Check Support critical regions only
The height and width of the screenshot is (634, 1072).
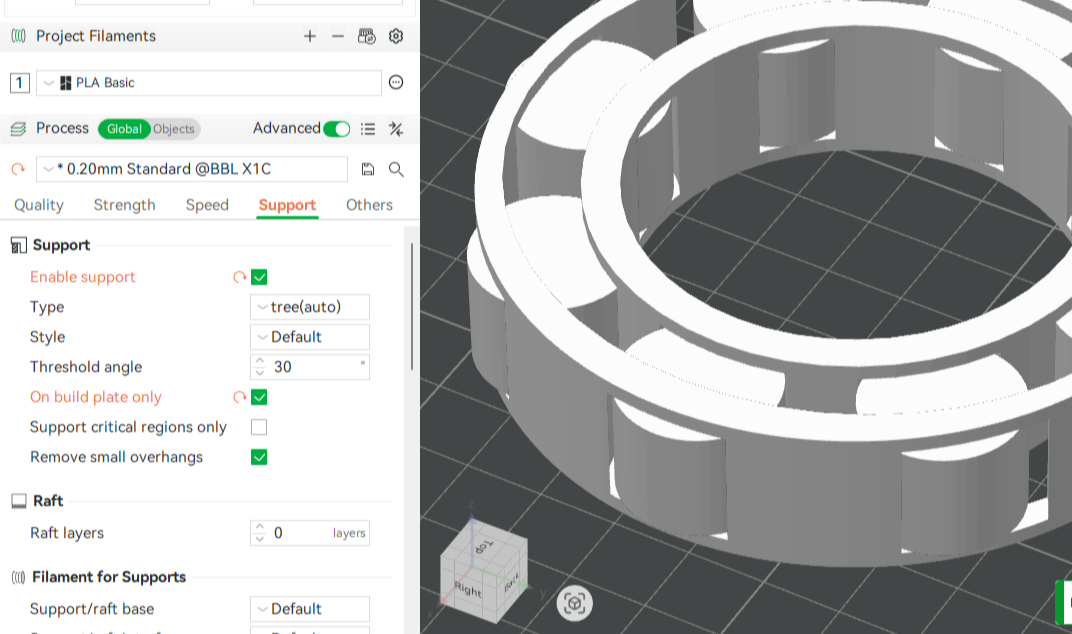[x=259, y=427]
